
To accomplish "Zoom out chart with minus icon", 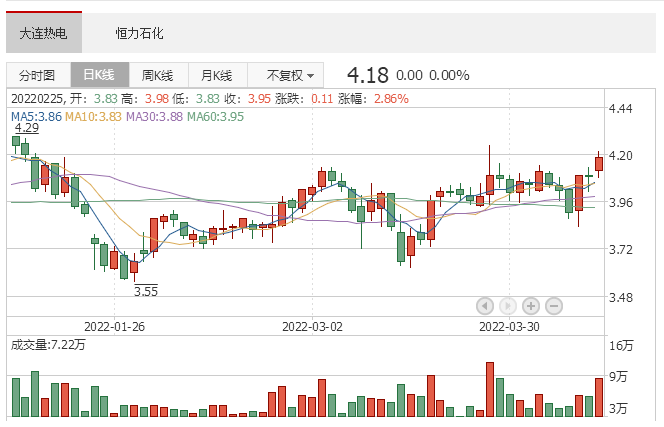I will click(554, 306).
